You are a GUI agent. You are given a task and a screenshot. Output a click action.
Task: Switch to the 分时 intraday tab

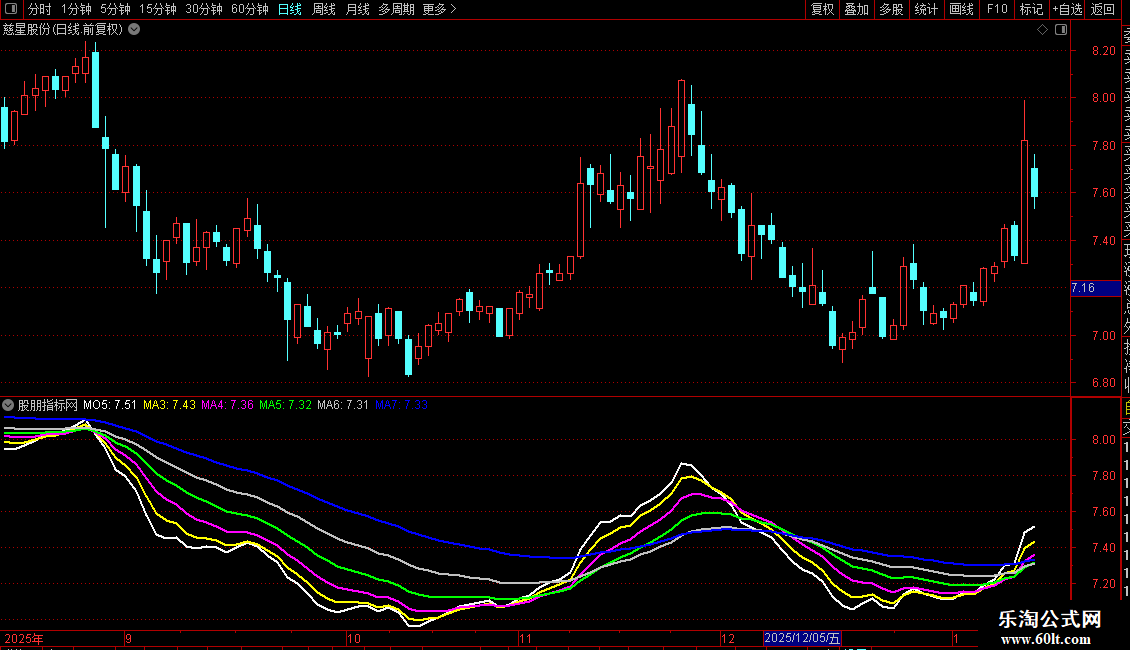click(39, 9)
